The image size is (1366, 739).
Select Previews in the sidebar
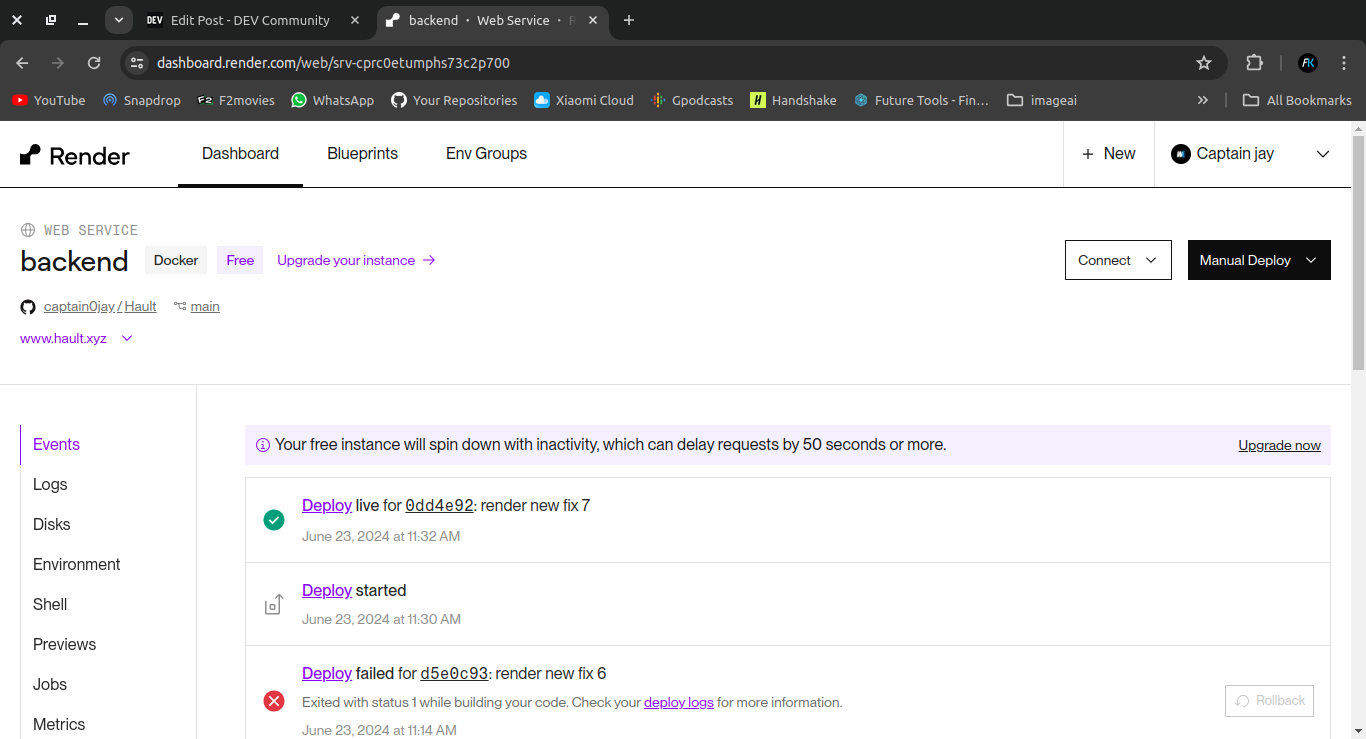pyautogui.click(x=64, y=645)
